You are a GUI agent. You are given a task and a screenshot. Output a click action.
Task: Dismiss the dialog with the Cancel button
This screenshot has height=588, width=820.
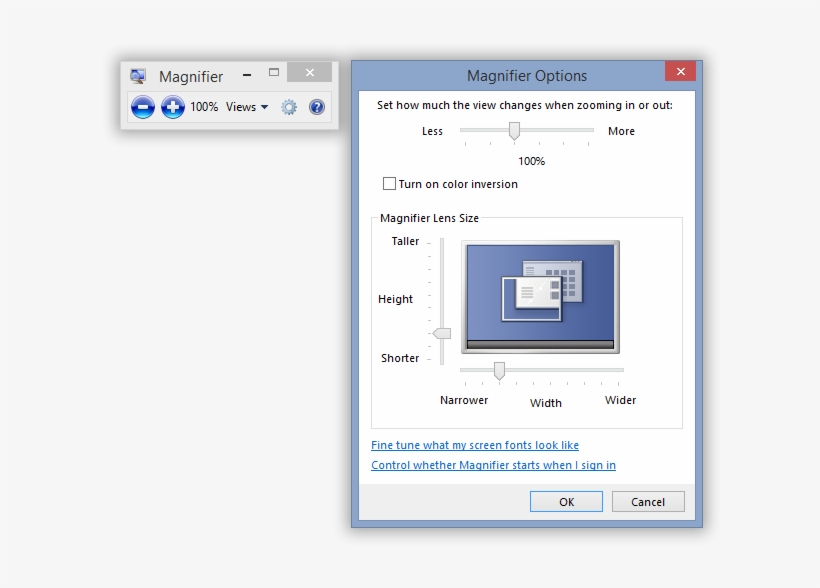point(648,501)
